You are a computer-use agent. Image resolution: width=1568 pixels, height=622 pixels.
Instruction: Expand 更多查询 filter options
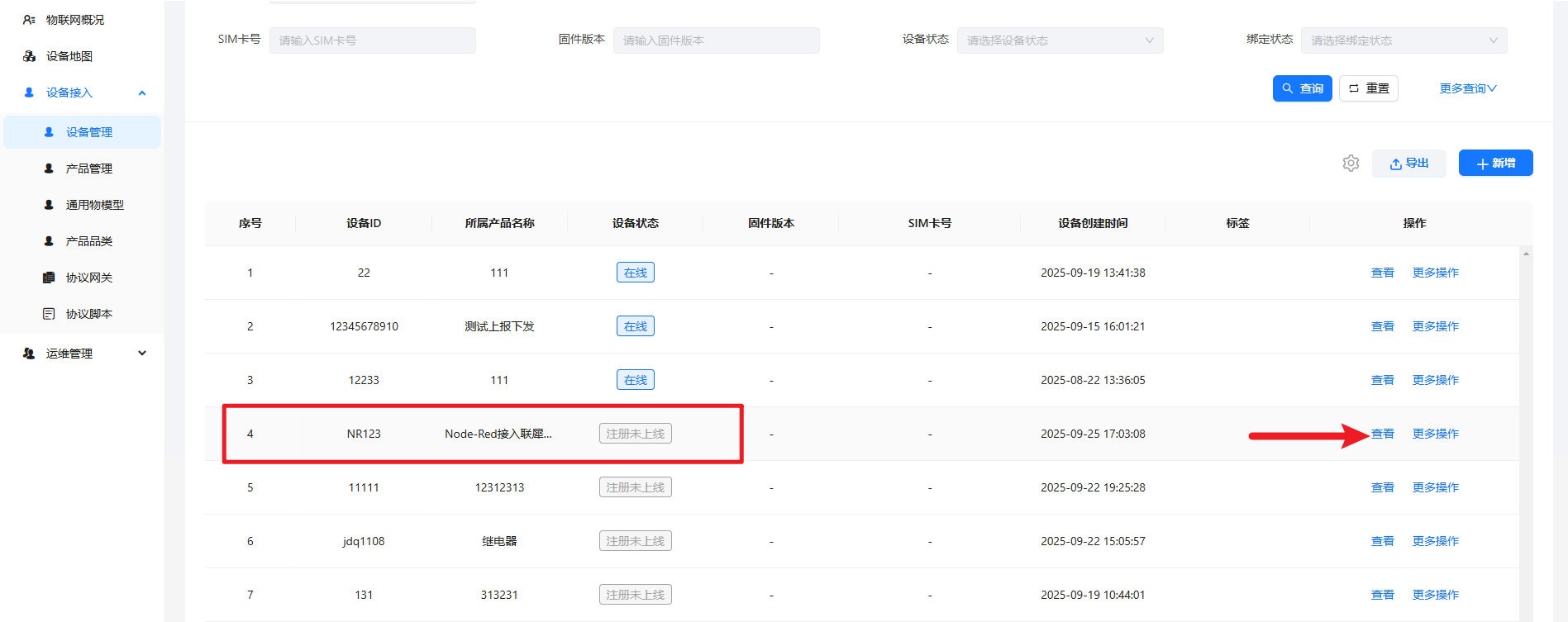coord(1467,88)
